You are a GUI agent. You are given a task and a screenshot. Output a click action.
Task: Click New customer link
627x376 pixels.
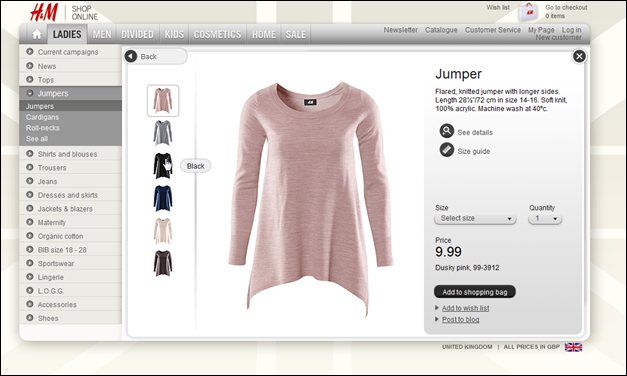point(559,37)
